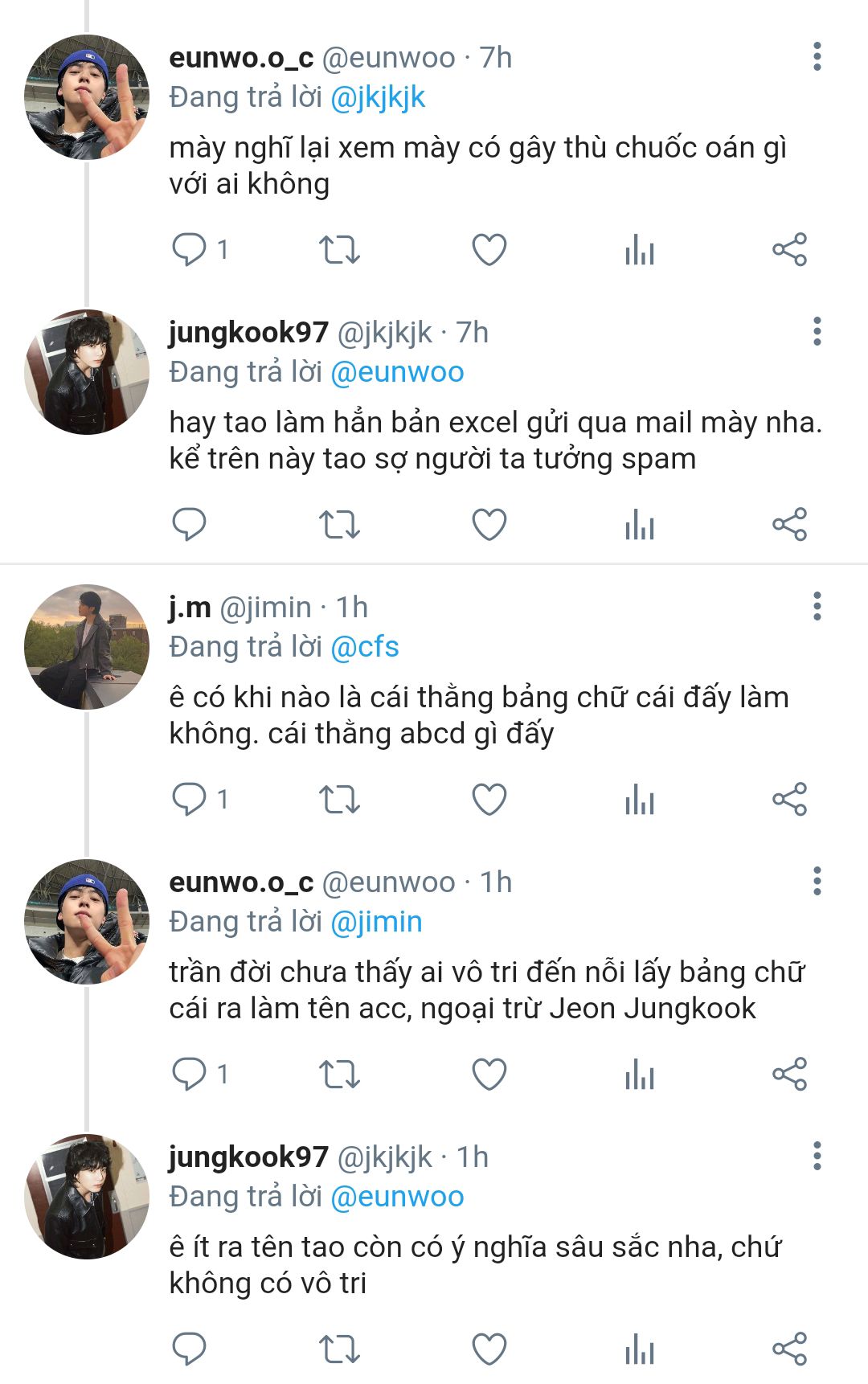Retweet j.m's reply to @cfs
This screenshot has width=868, height=1384.
tap(339, 800)
